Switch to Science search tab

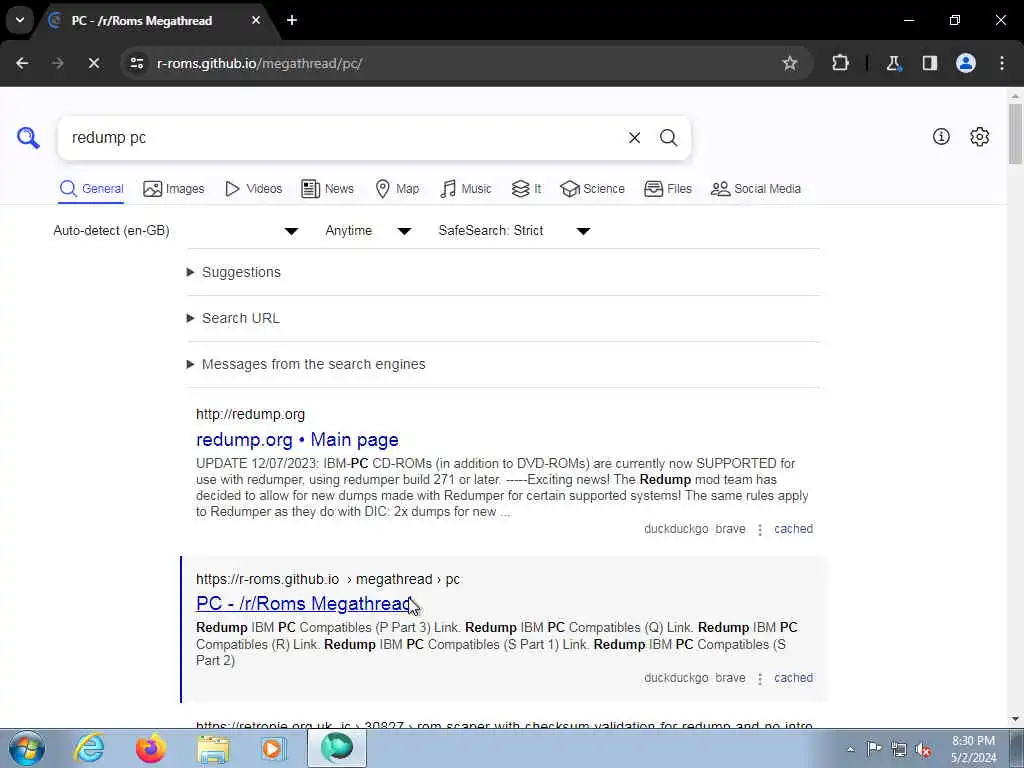tap(592, 189)
